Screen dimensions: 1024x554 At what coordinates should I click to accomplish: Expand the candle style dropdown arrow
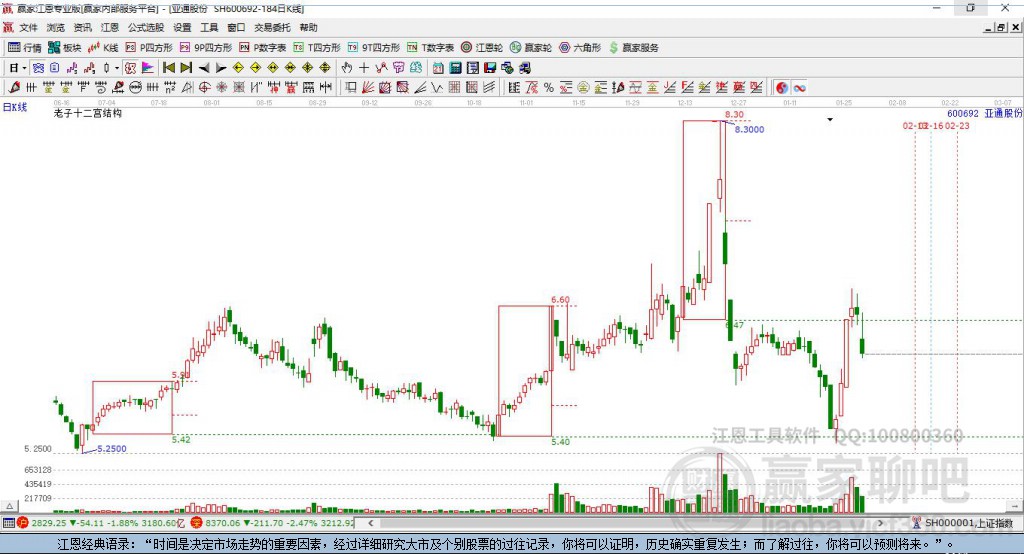[117, 68]
